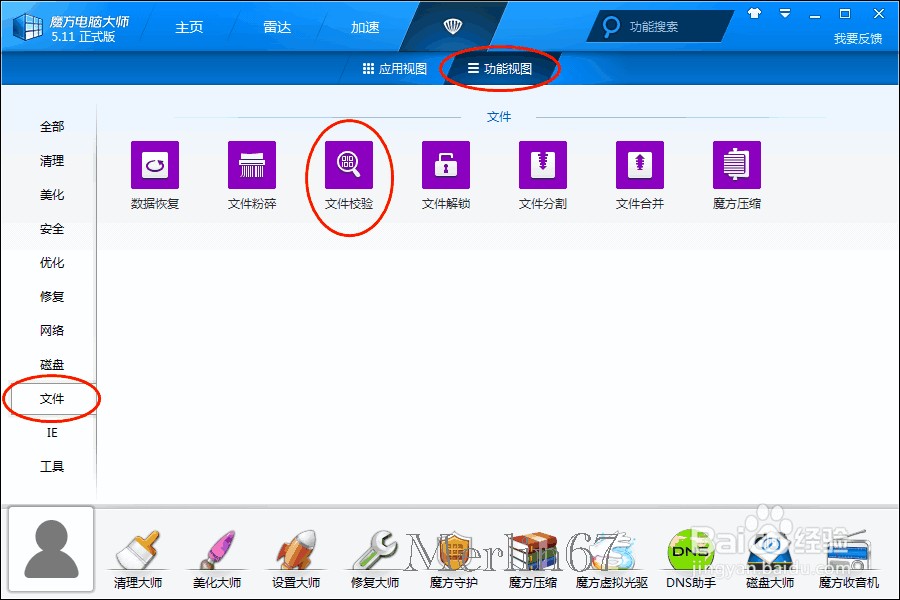Close the 魔方电脑大师 window

tap(879, 13)
